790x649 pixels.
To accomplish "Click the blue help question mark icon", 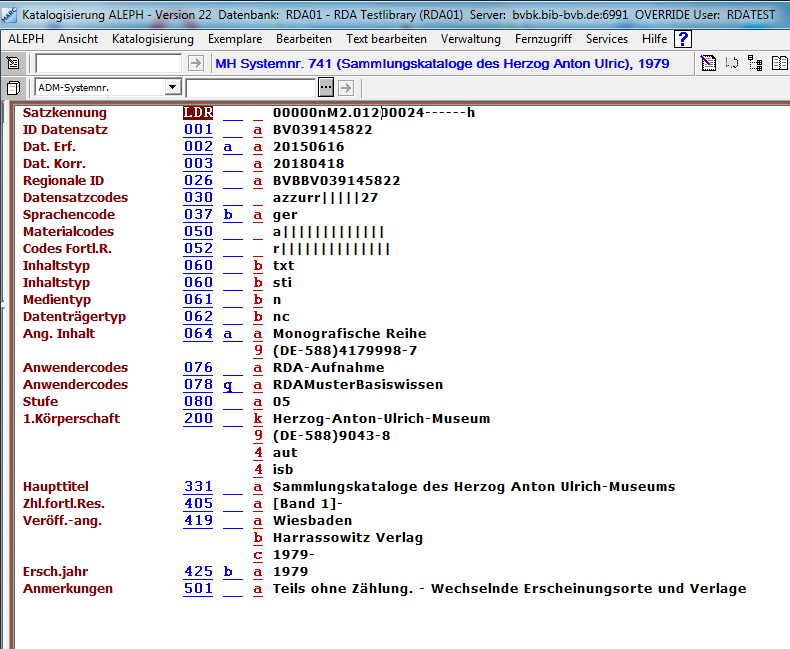I will point(684,39).
